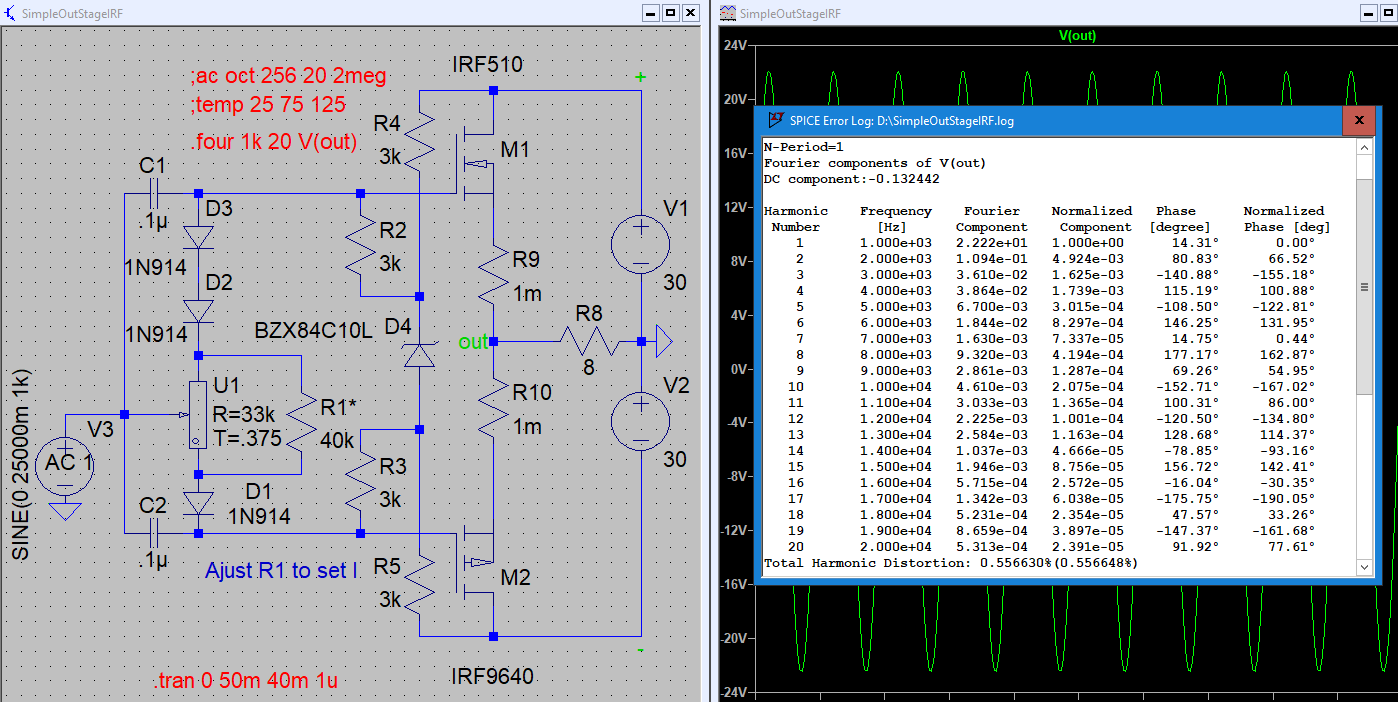
Task: Maximize the schematic window
Action: coord(670,13)
